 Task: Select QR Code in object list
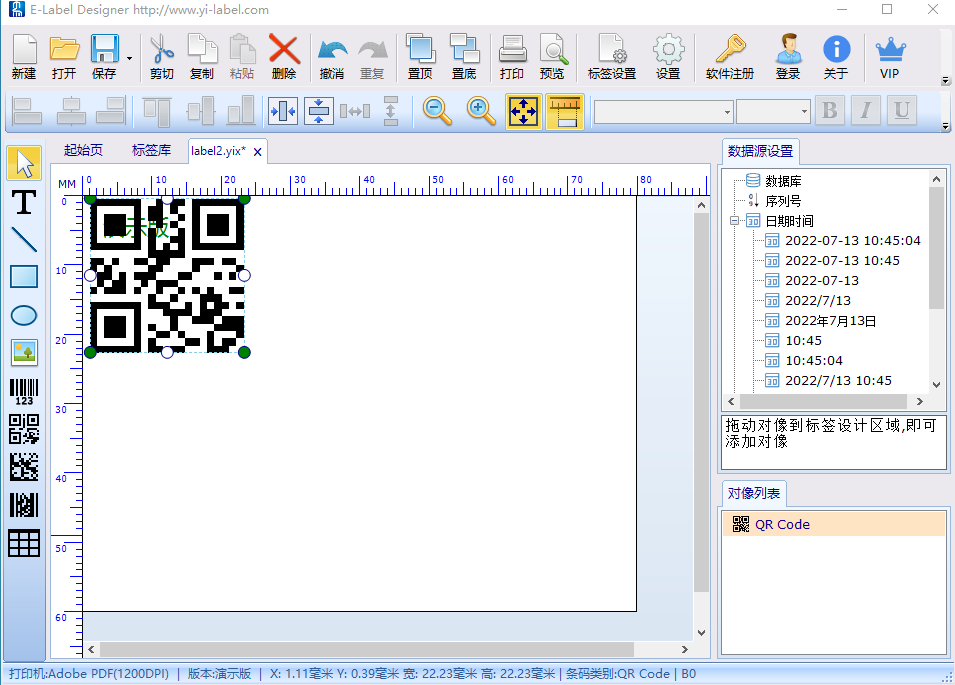833,524
